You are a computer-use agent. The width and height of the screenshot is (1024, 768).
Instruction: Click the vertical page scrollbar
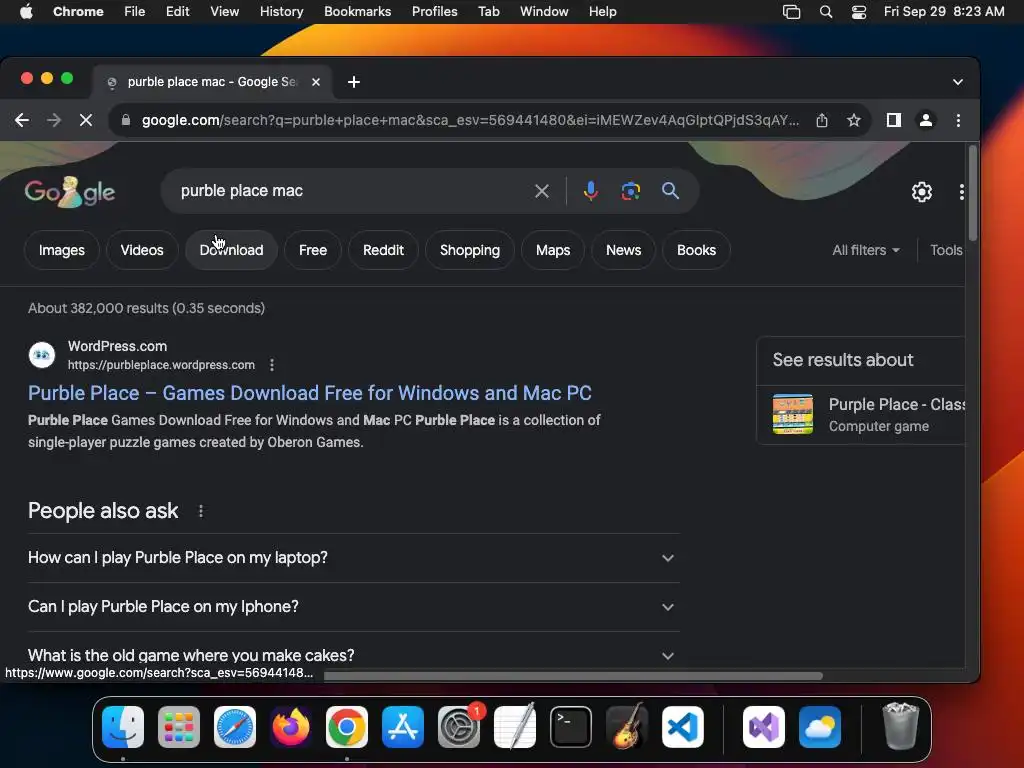click(972, 193)
